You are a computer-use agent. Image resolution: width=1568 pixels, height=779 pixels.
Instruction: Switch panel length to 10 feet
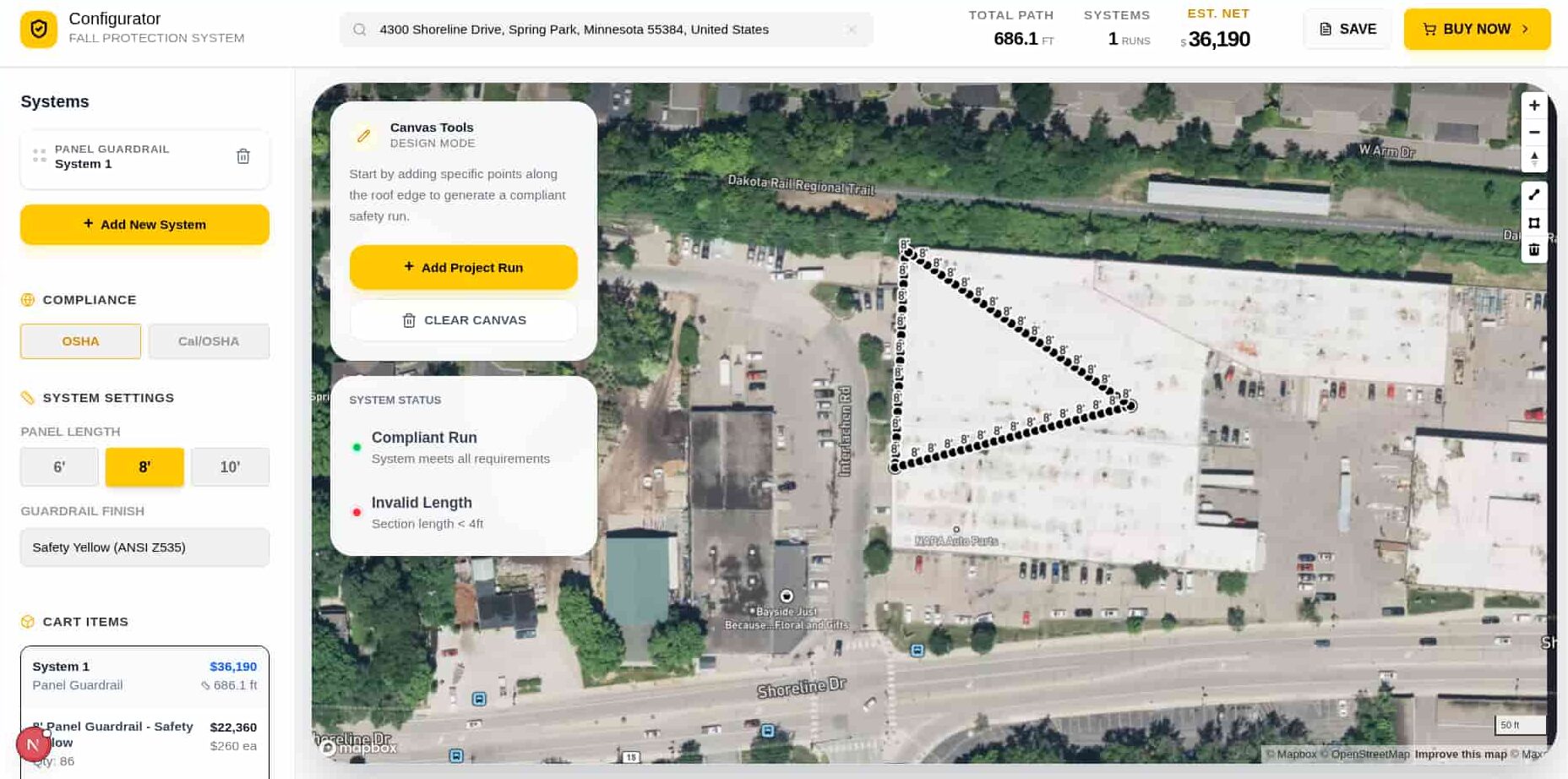pos(230,466)
